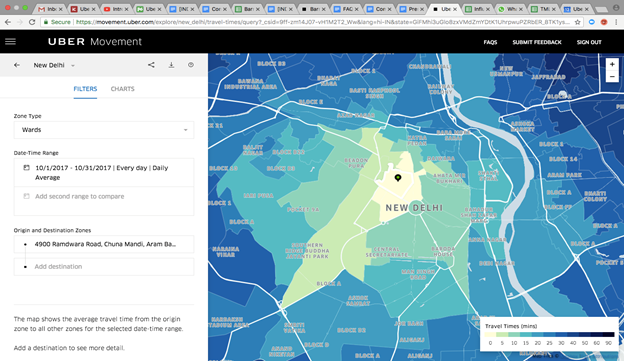Click the green Secure padlock indicator
Image resolution: width=624 pixels, height=361 pixels.
click(57, 22)
